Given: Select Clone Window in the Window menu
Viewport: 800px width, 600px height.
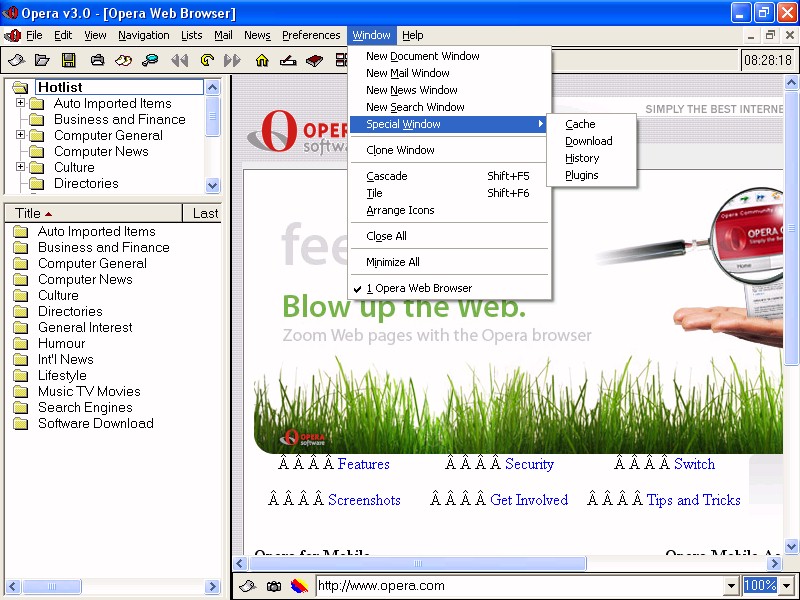Looking at the screenshot, I should click(449, 150).
